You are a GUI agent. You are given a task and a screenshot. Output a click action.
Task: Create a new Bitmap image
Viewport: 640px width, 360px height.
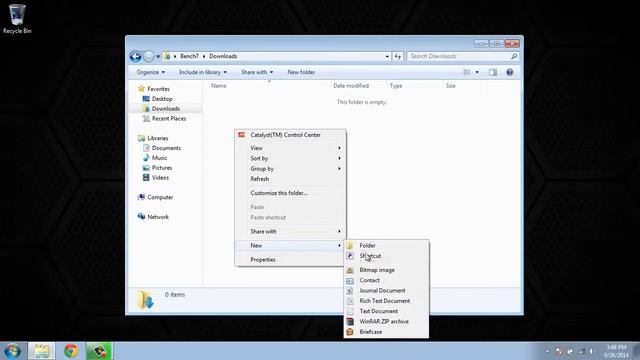(x=386, y=270)
